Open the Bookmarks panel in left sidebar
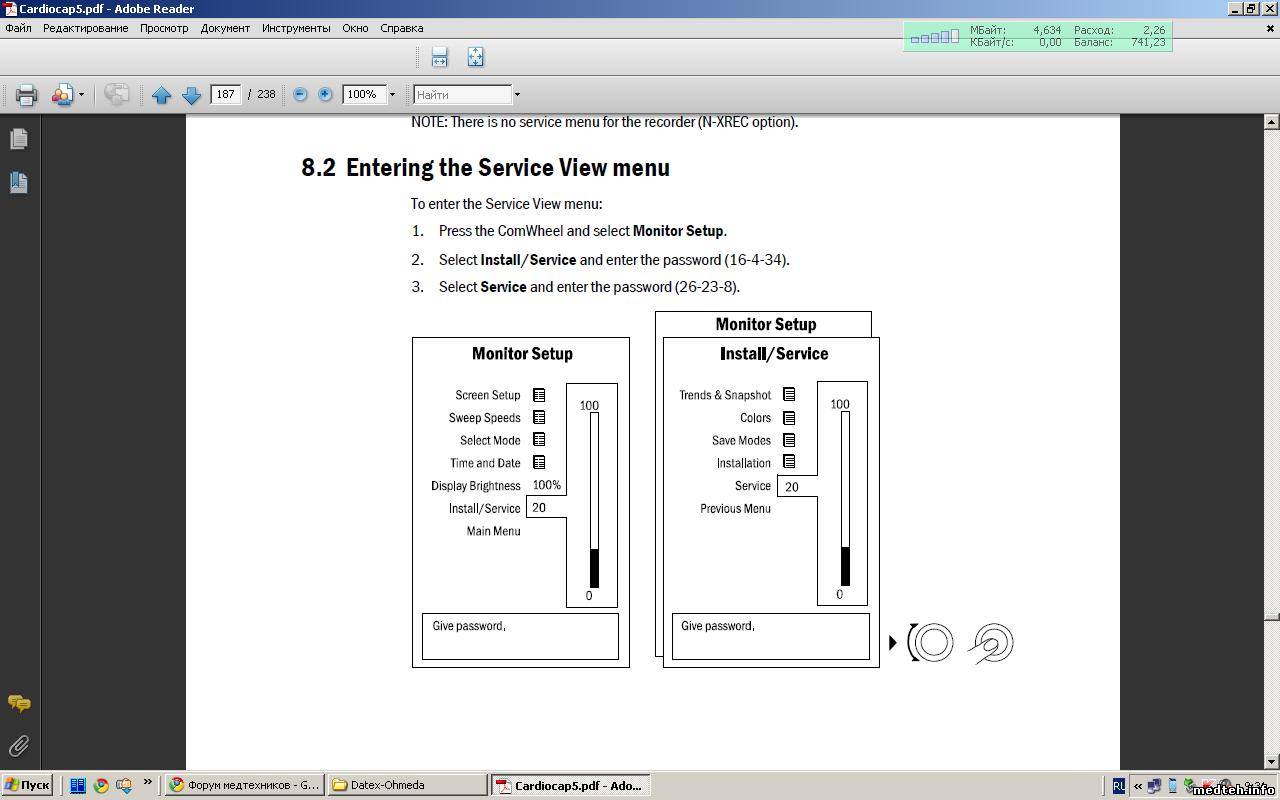 [x=18, y=182]
